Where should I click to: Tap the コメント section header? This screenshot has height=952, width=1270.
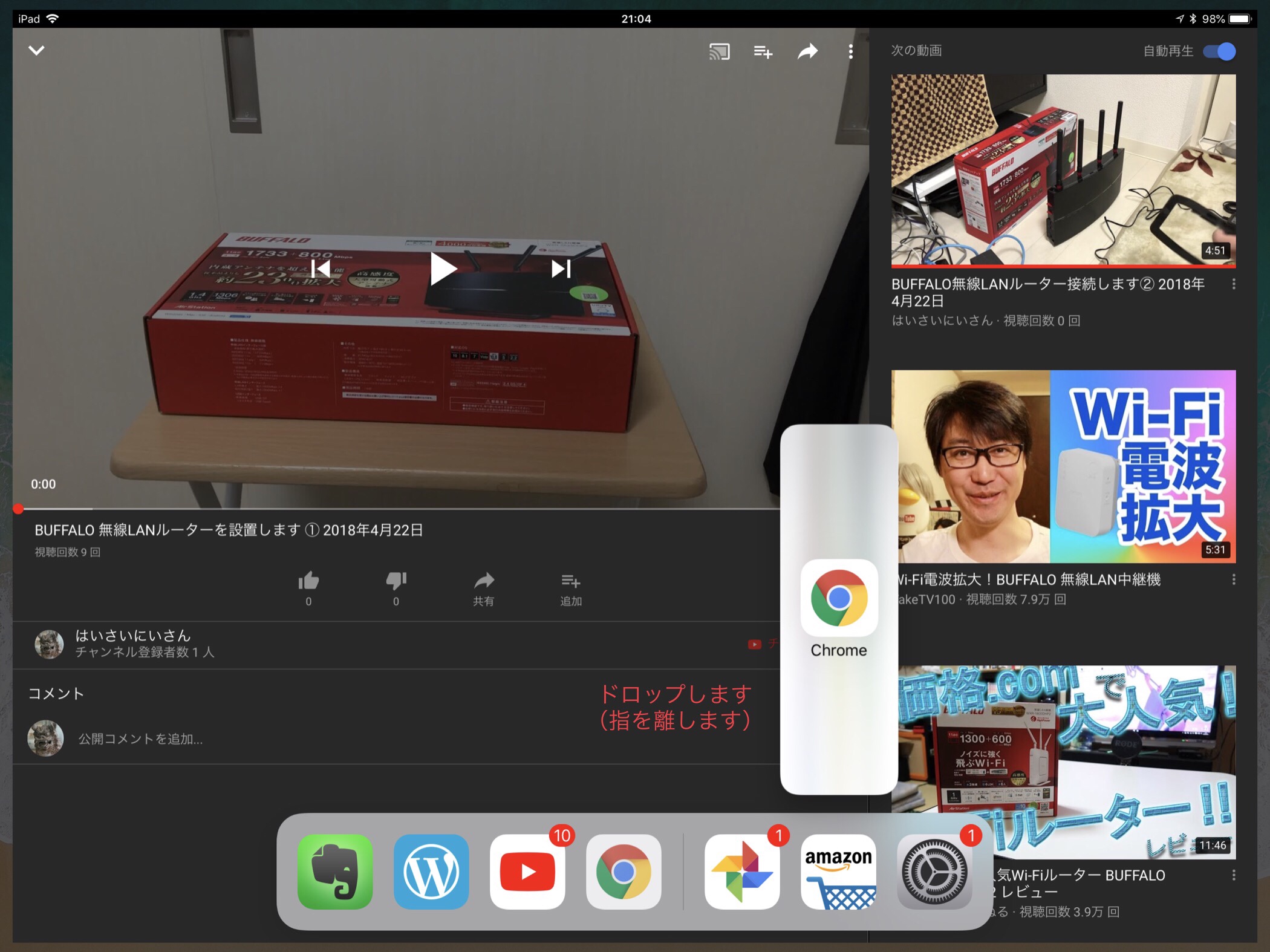(x=56, y=693)
